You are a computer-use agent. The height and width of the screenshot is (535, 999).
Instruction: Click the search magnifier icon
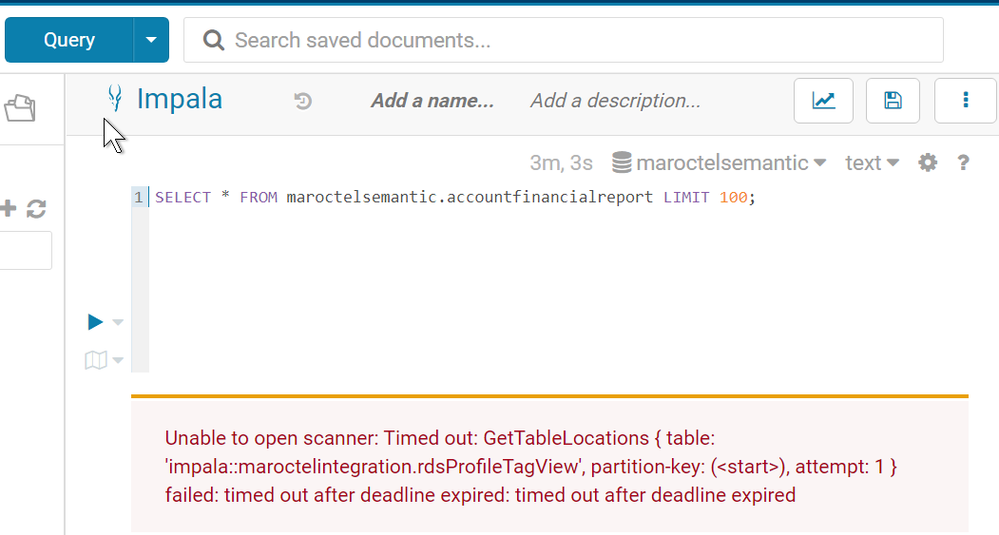[x=213, y=40]
